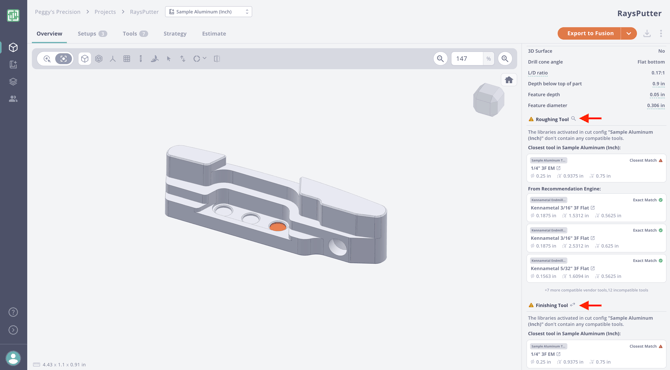Open the help question mark icon
The image size is (670, 370).
pyautogui.click(x=13, y=312)
